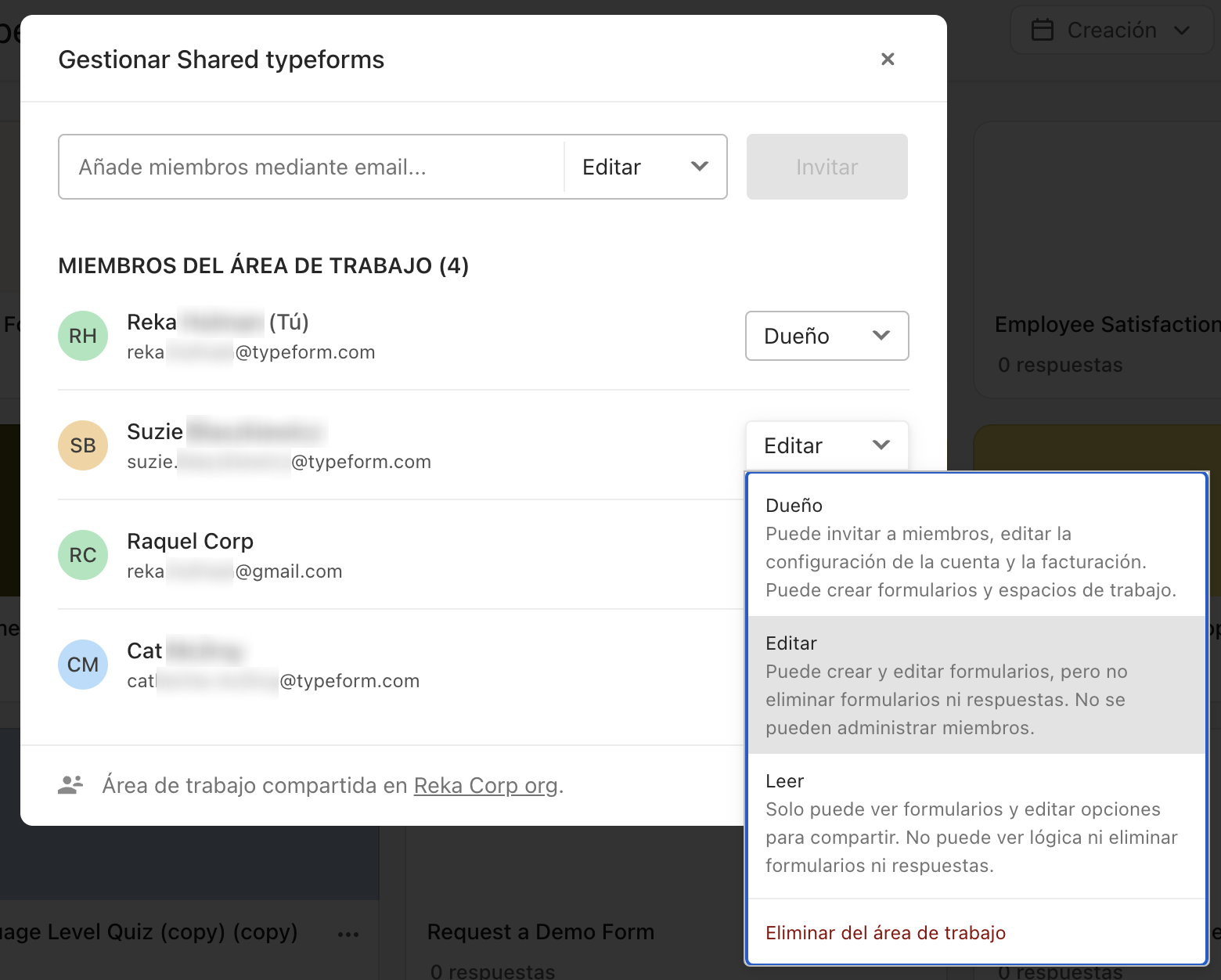Click the shared workspace people icon
The image size is (1221, 980).
[71, 784]
